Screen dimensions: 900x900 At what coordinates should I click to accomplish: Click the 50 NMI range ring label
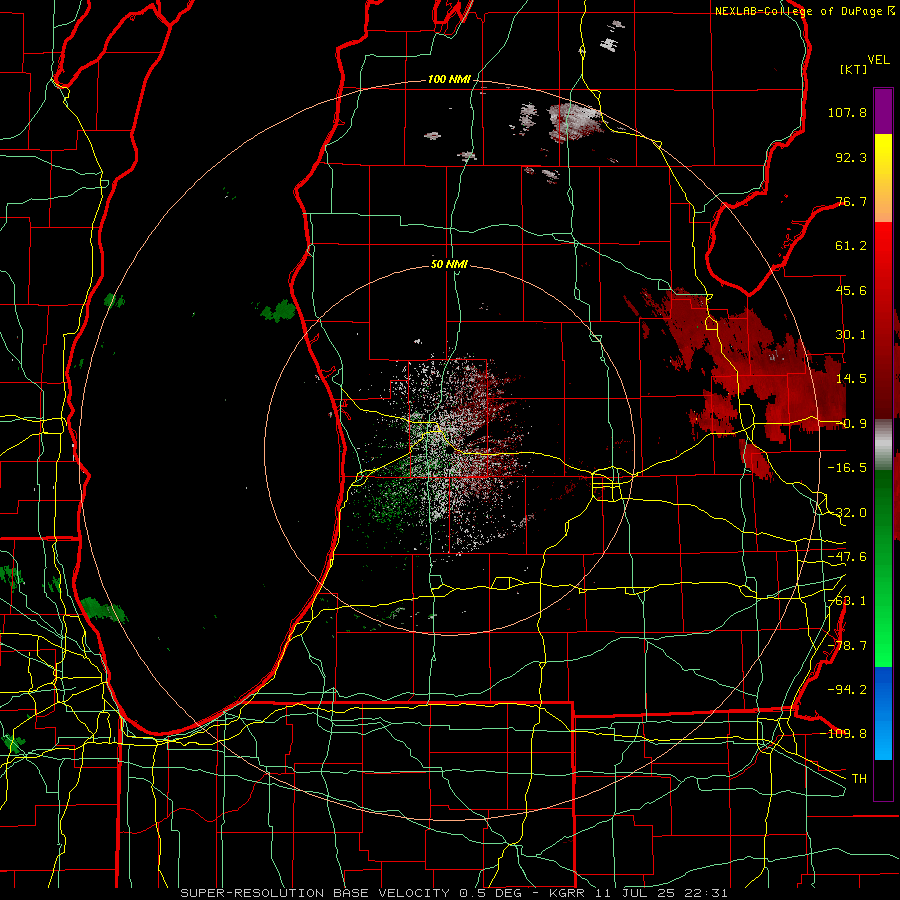point(449,264)
